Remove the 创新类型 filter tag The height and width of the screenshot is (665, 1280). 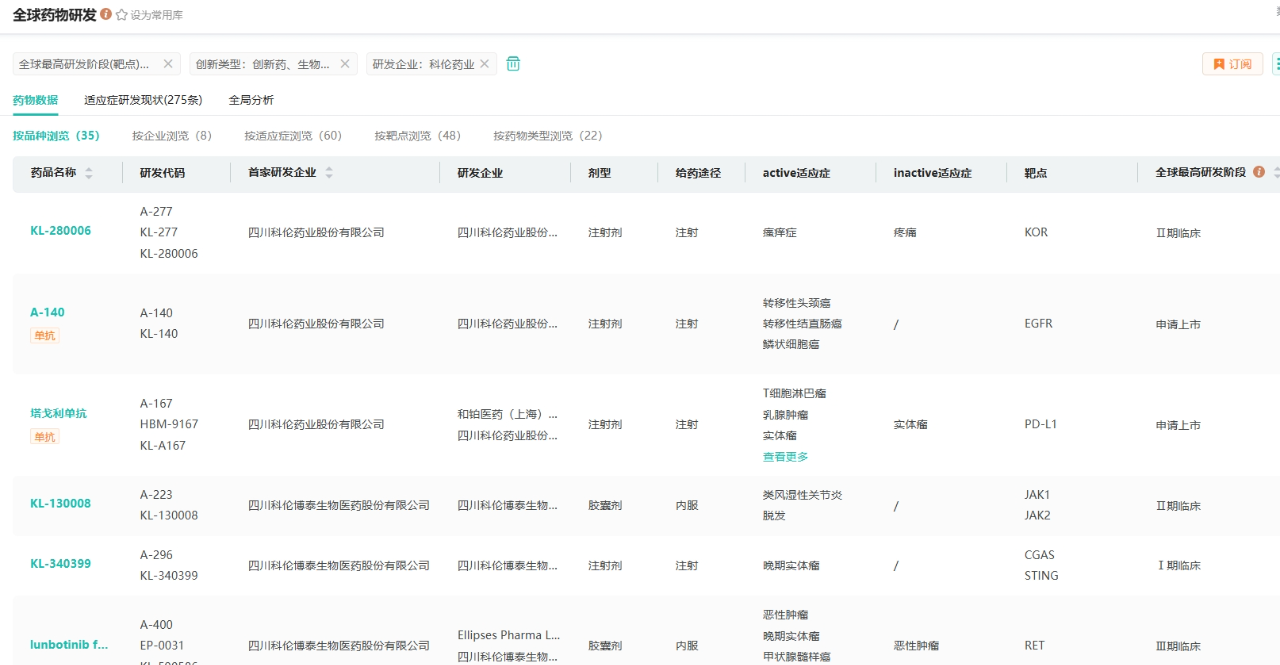[x=345, y=64]
